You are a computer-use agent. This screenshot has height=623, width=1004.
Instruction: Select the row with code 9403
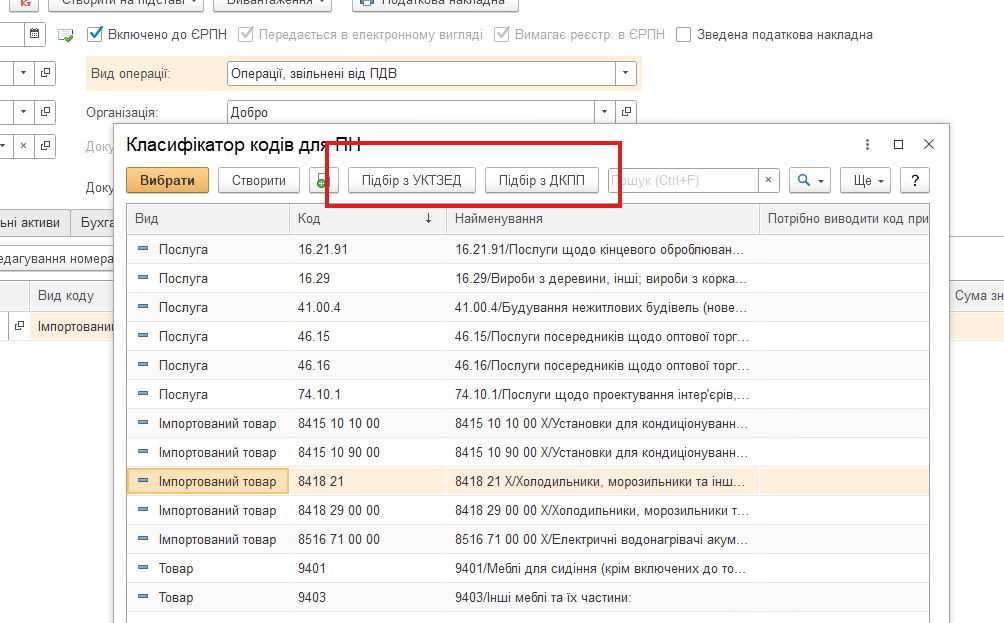tap(528, 597)
